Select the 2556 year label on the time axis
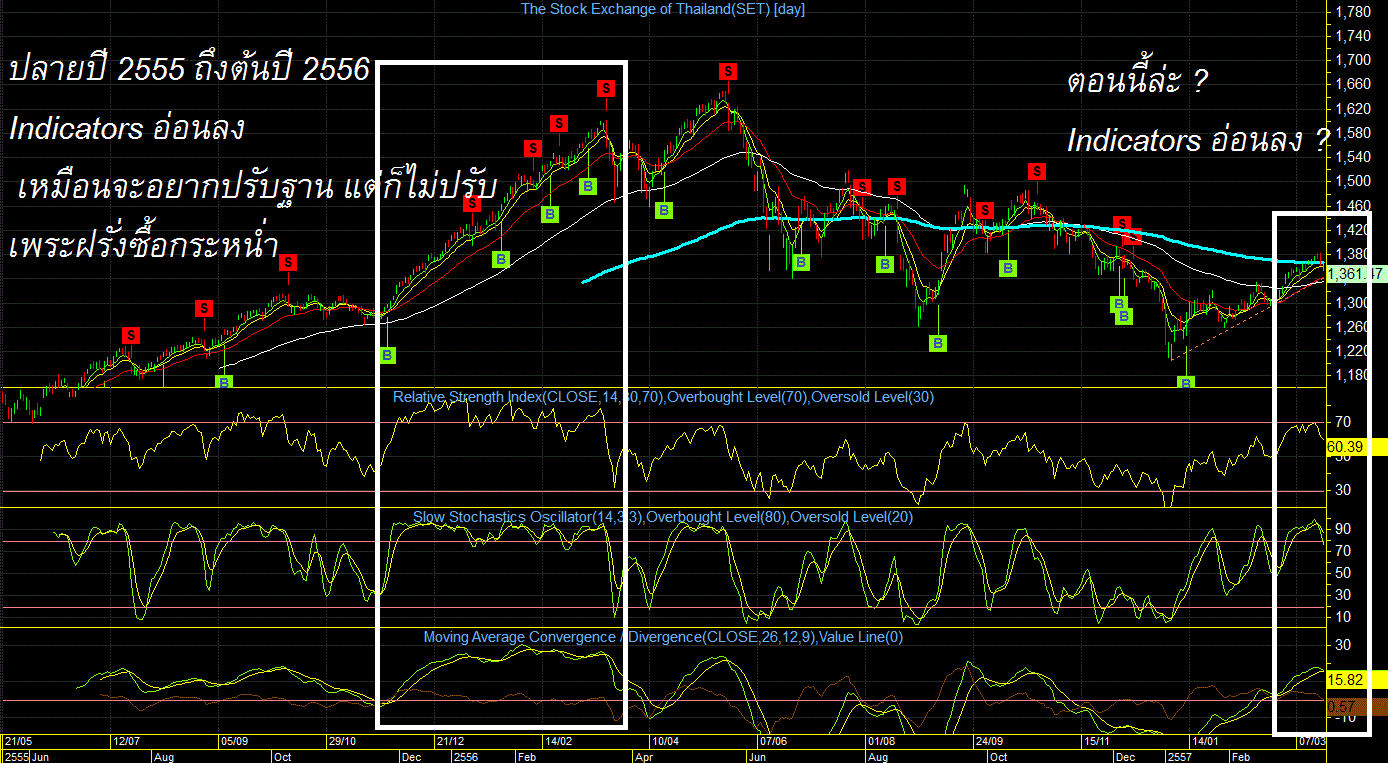 [x=464, y=756]
